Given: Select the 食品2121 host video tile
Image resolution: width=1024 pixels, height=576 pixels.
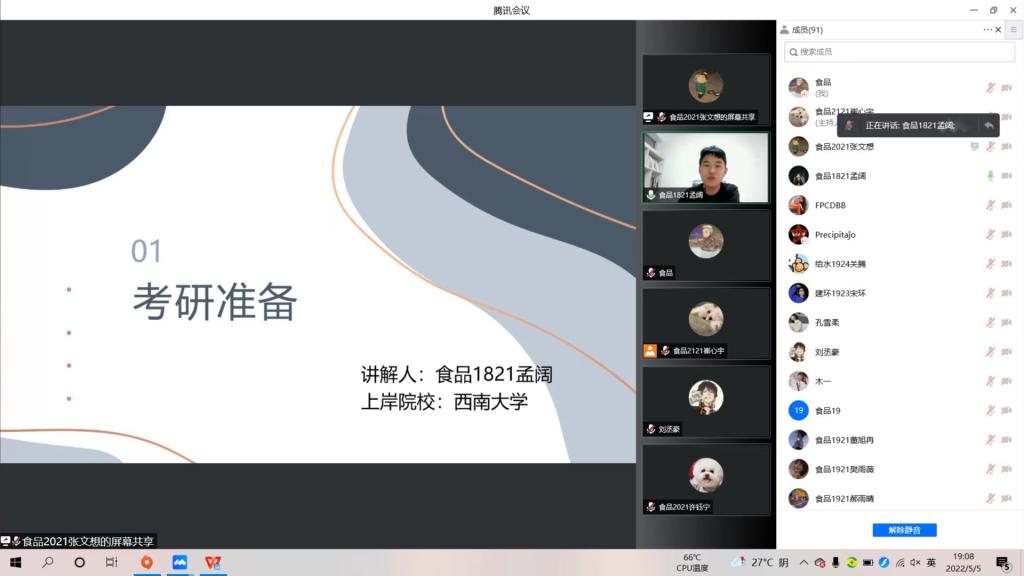Looking at the screenshot, I should click(706, 323).
